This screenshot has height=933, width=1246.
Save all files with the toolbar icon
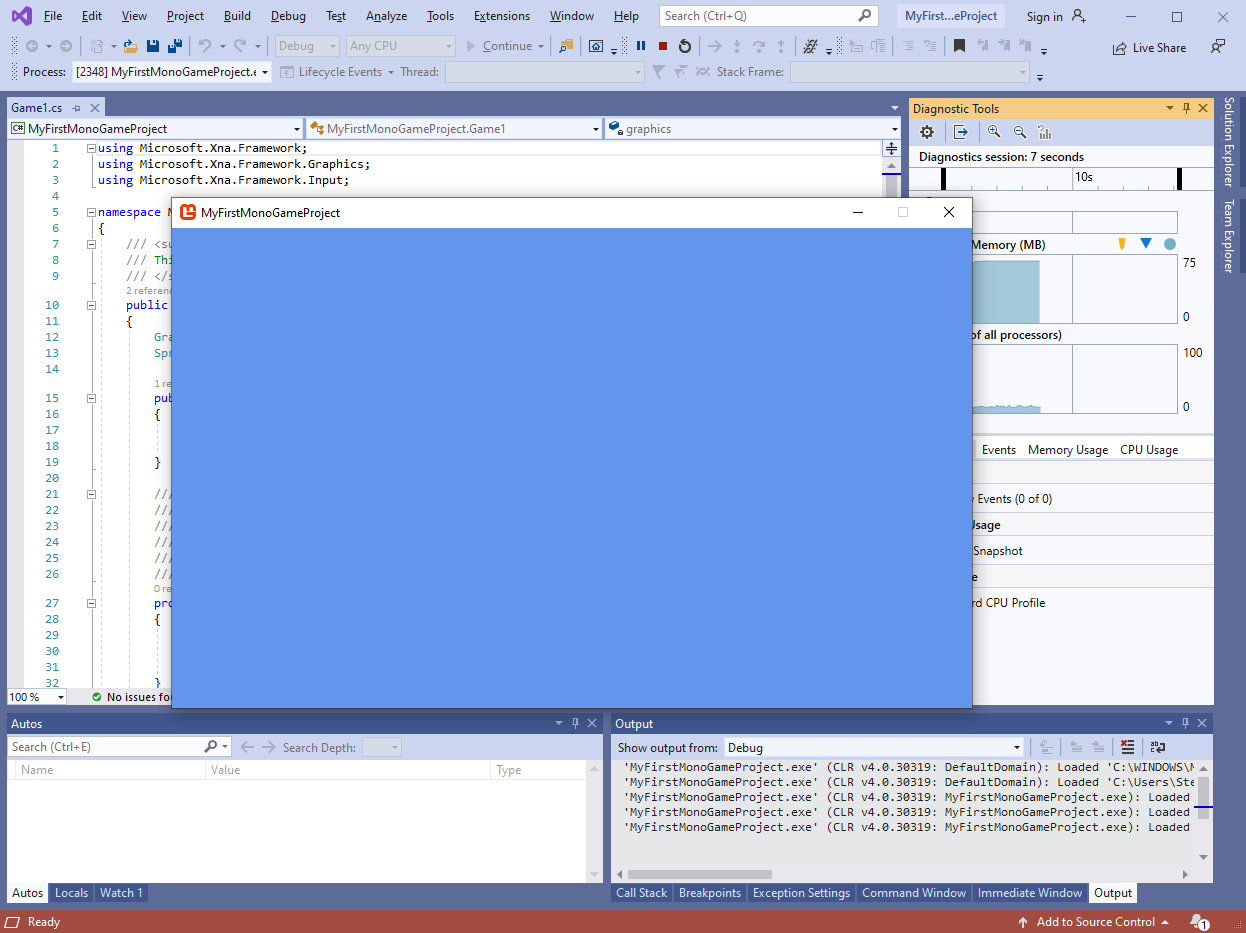tap(174, 46)
